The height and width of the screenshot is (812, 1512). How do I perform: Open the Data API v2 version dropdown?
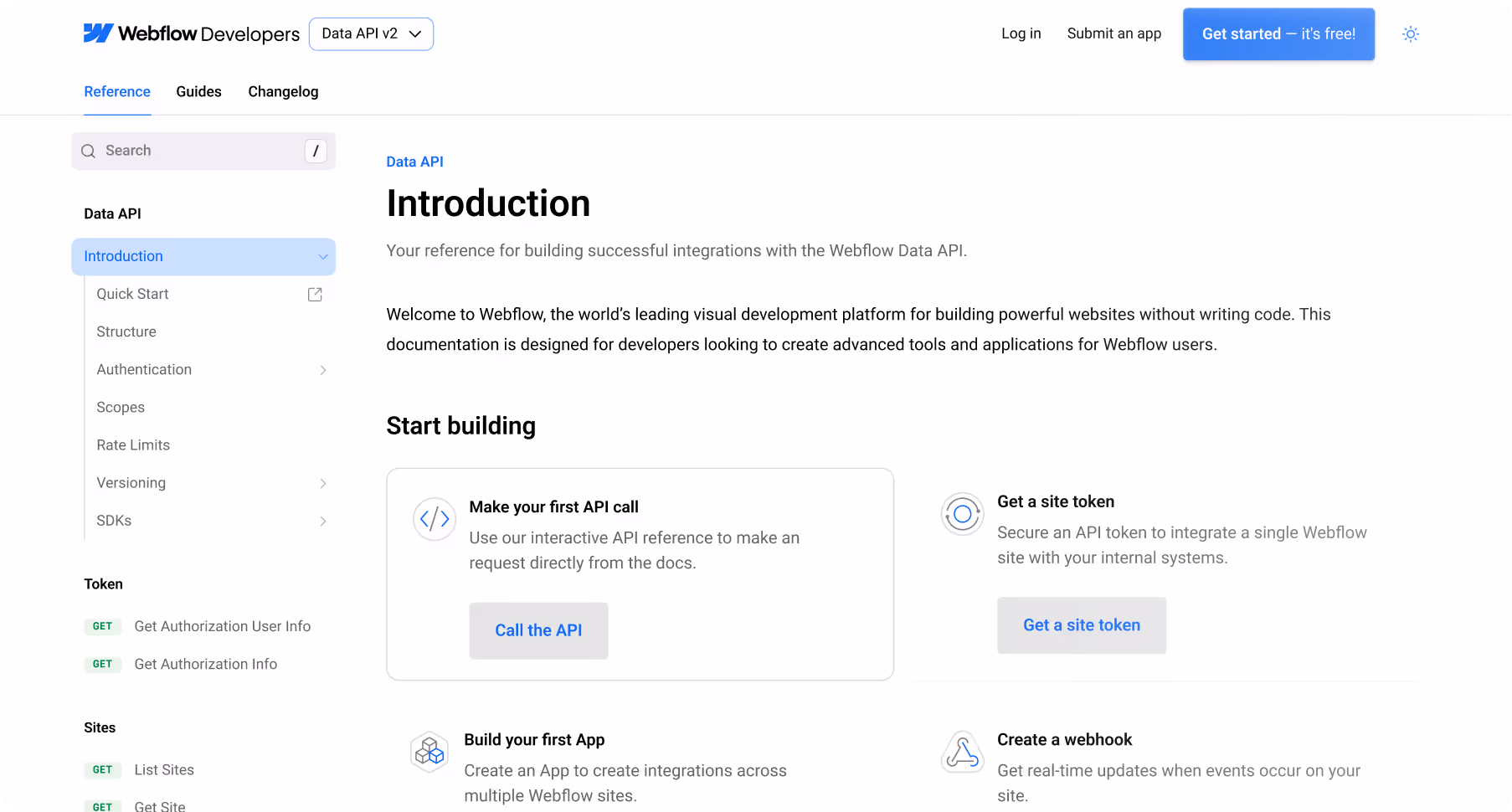pos(371,34)
